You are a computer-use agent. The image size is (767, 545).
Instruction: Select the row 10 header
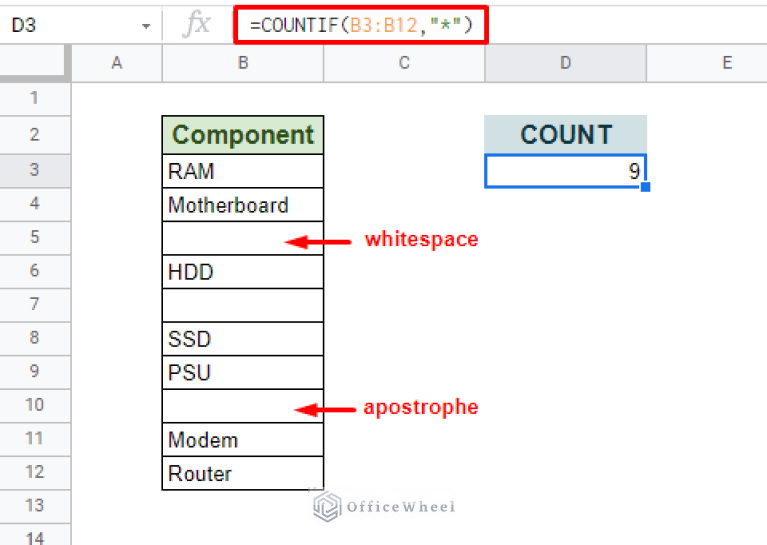click(34, 405)
